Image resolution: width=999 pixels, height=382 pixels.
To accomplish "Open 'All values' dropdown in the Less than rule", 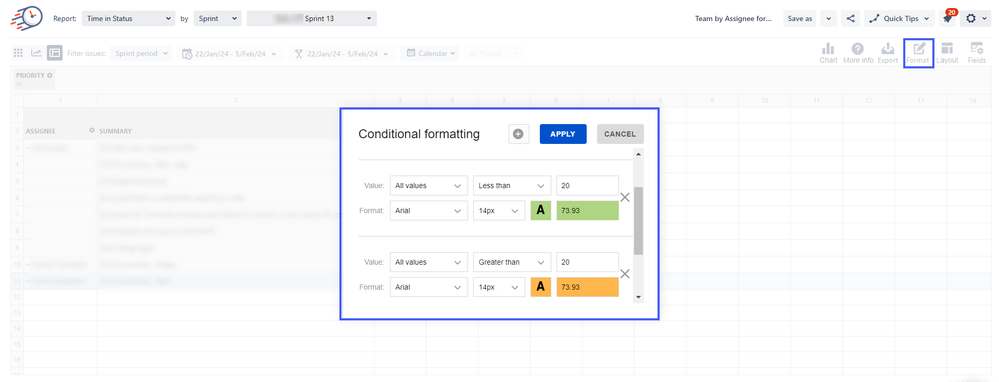I will tap(429, 186).
